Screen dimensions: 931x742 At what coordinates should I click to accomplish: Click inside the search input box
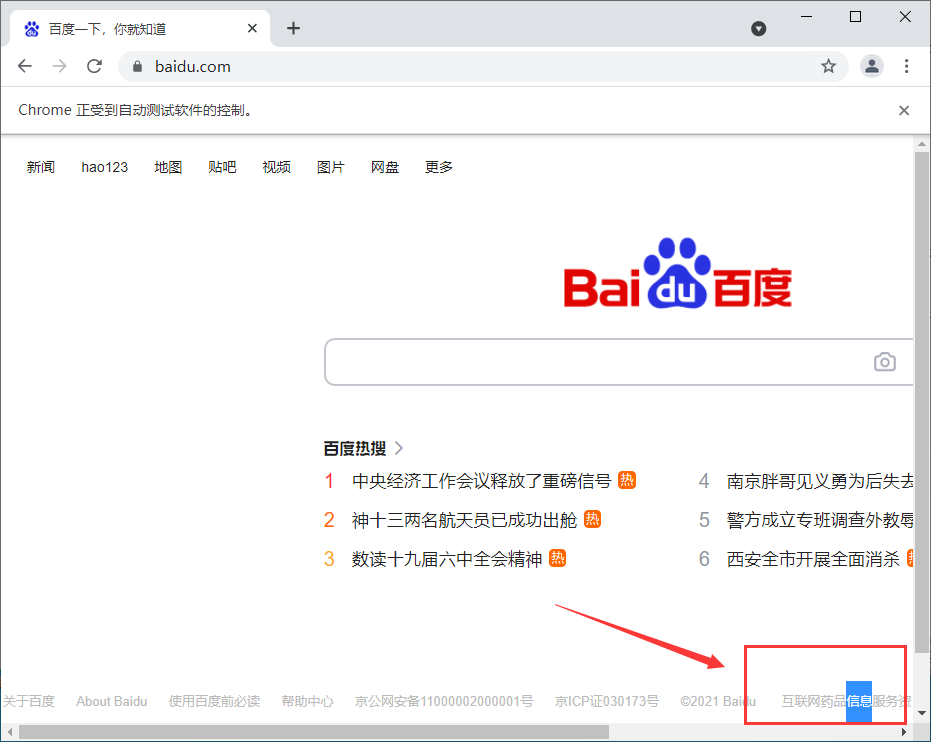600,362
